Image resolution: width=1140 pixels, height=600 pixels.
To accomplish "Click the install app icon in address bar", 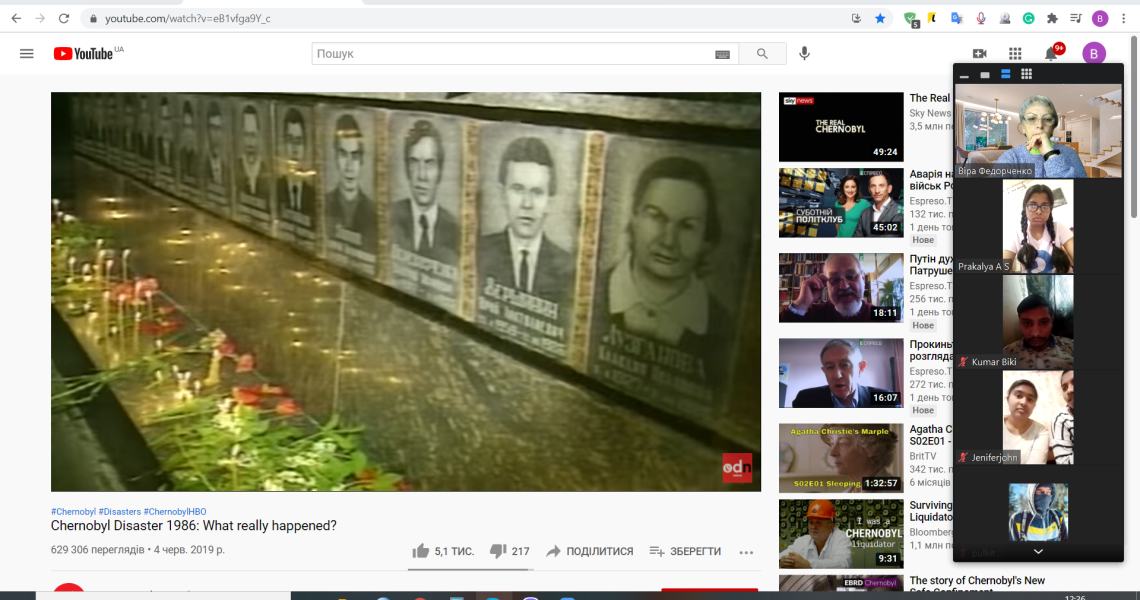I will click(x=856, y=18).
